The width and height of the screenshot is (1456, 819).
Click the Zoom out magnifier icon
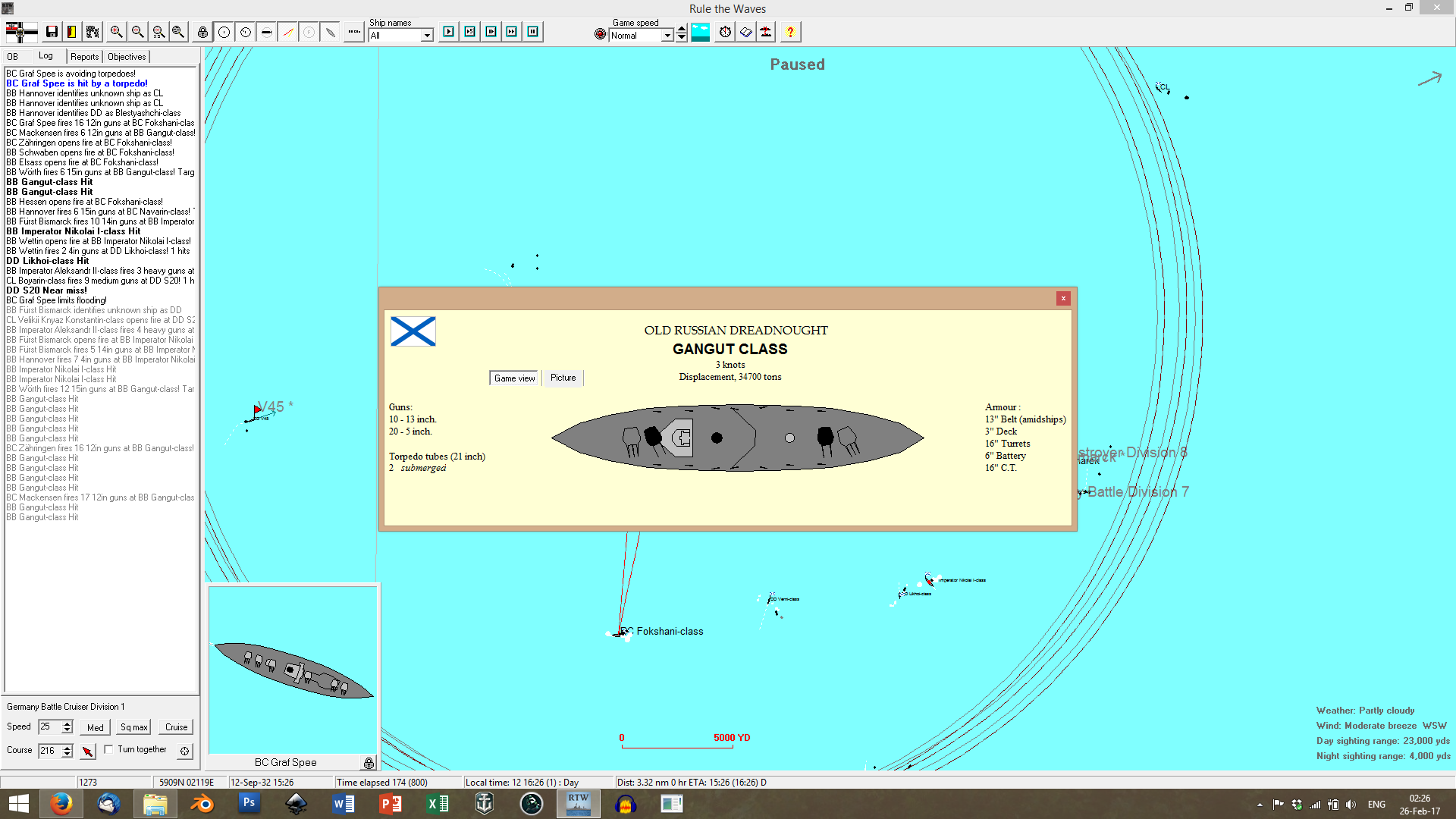pos(137,32)
